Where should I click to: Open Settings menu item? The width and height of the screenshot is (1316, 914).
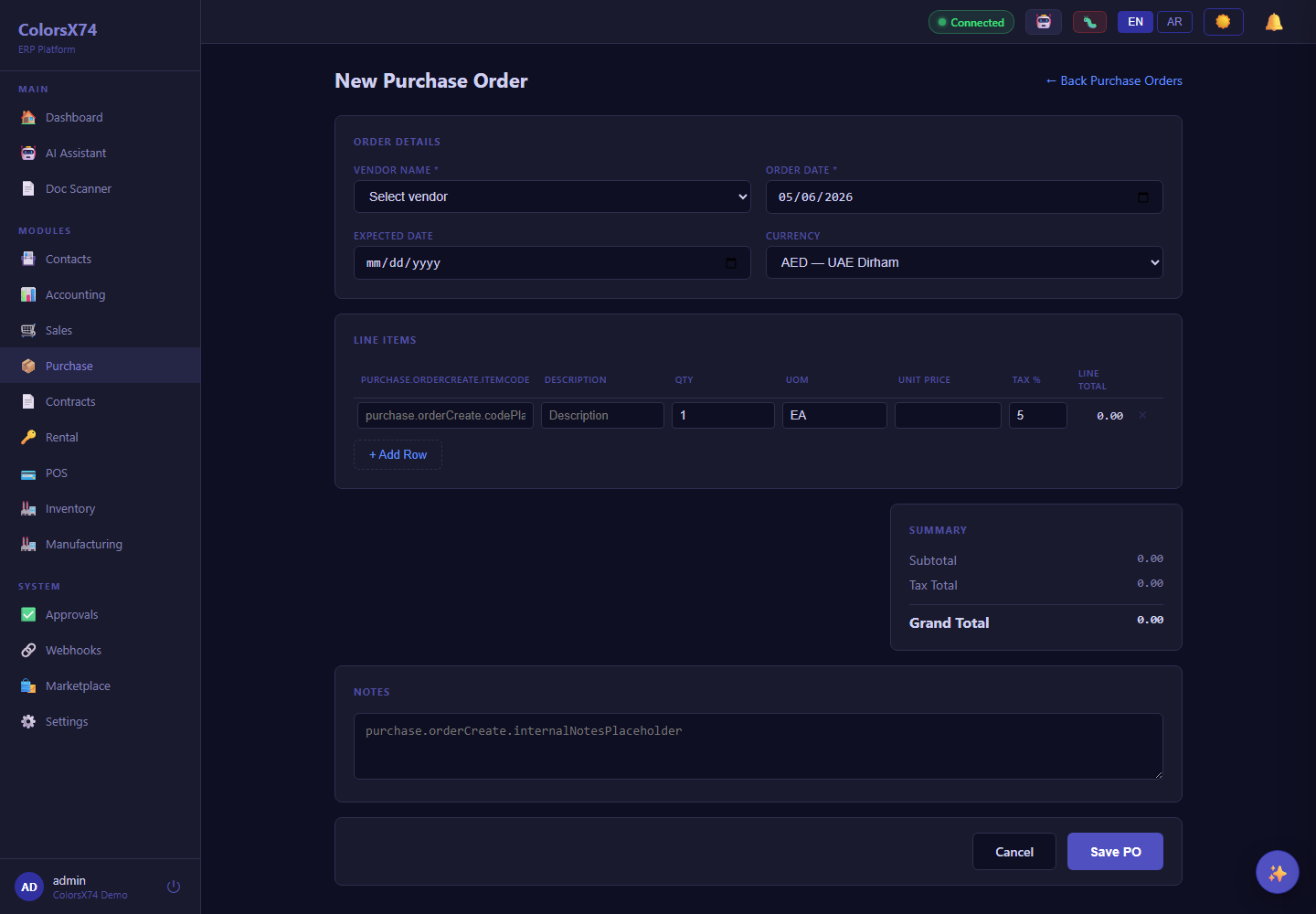tap(100, 722)
